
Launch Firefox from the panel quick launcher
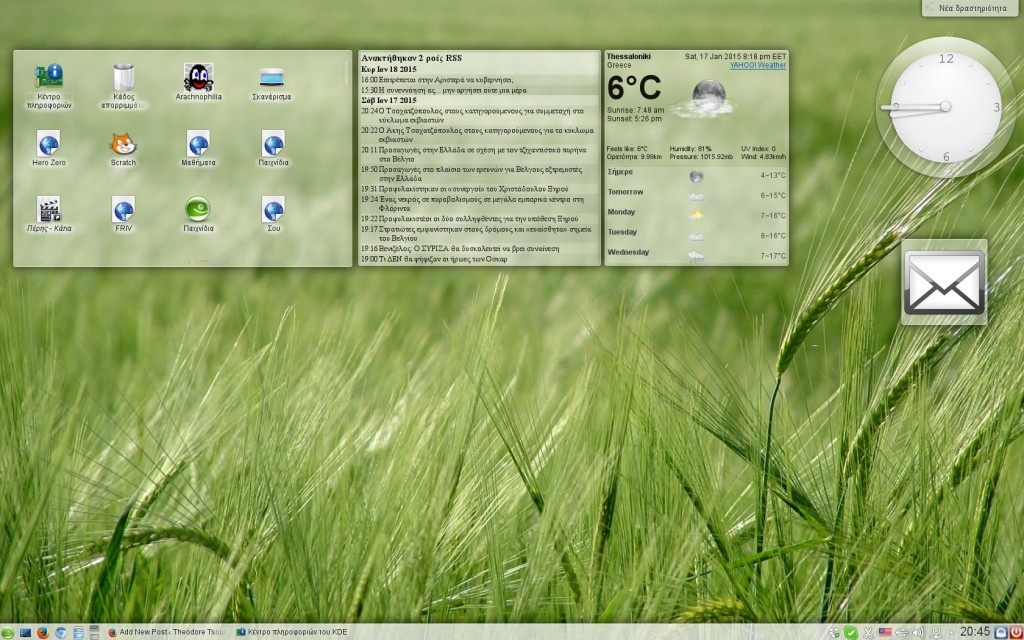(x=43, y=632)
